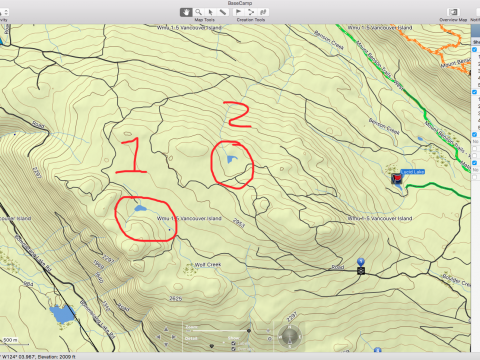This screenshot has width=480, height=360.
Task: Click the blue pin waypoint on road
Action: tap(361, 262)
